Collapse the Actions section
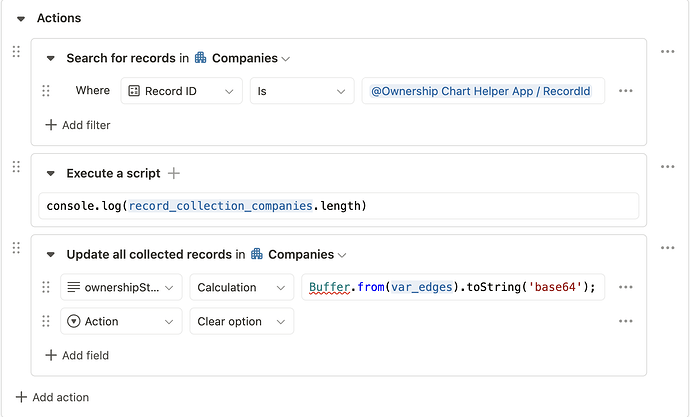The height and width of the screenshot is (417, 690). tap(21, 18)
